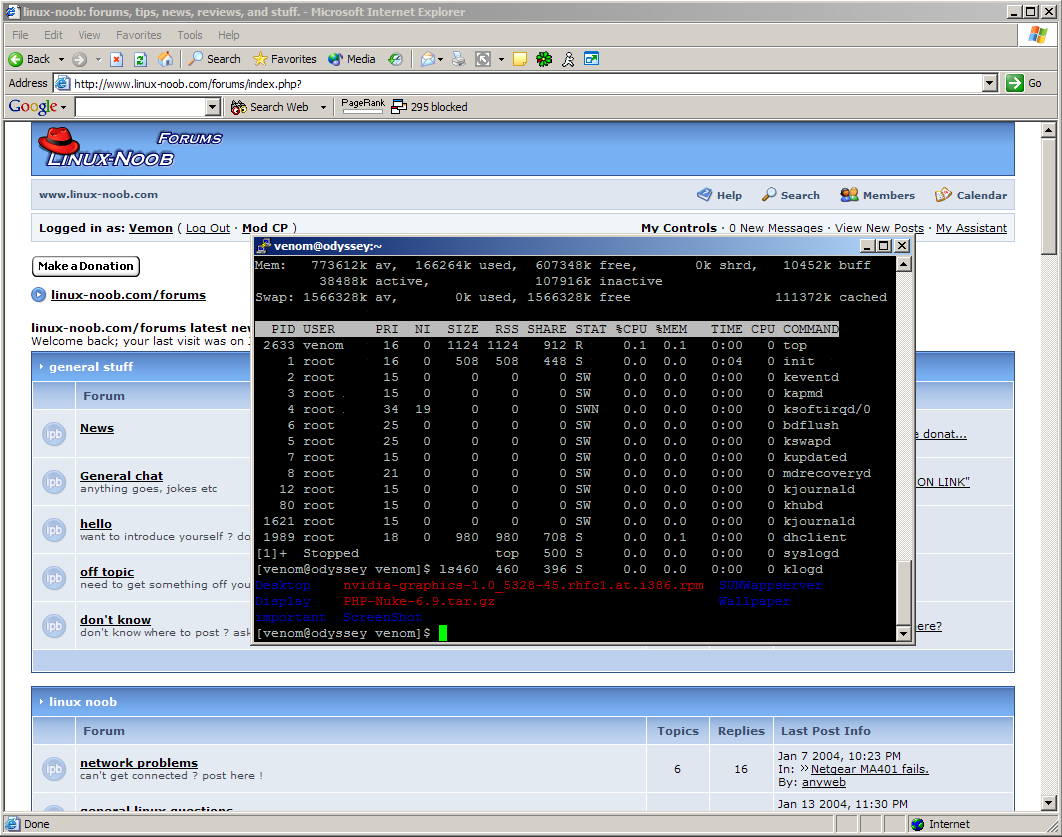Viewport: 1062px width, 837px height.
Task: Open the Address bar dropdown arrow
Action: [989, 82]
